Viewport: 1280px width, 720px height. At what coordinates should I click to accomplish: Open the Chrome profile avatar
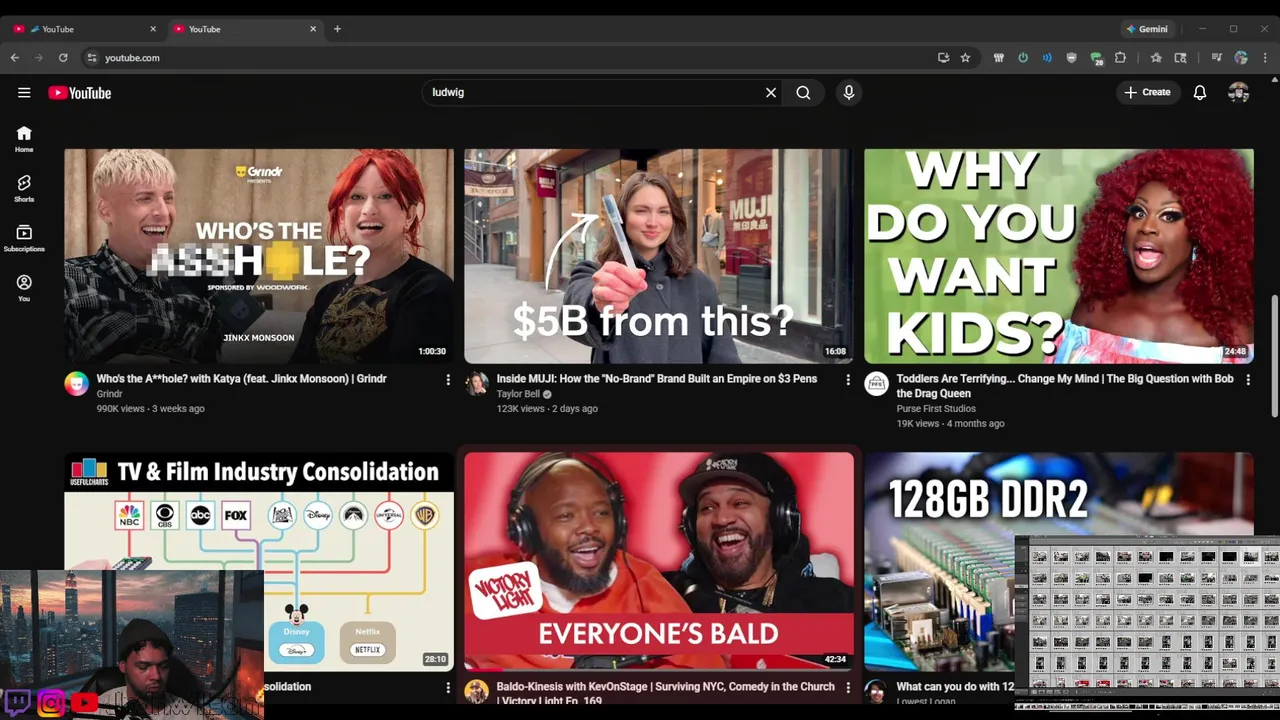click(x=1241, y=58)
